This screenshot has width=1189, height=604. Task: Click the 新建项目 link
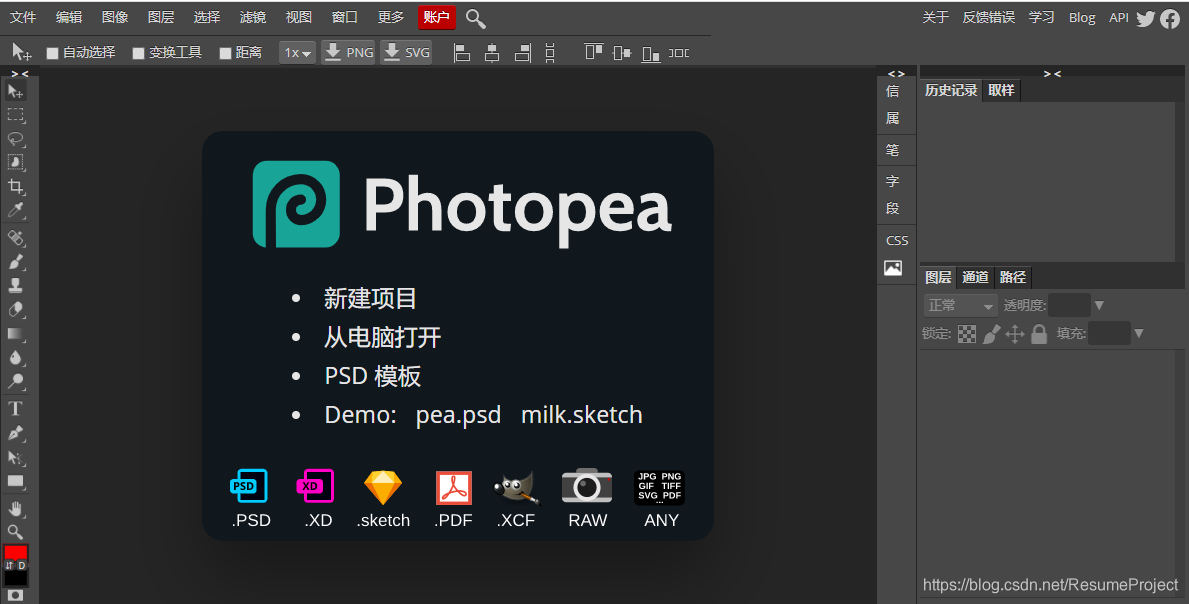[x=370, y=299]
